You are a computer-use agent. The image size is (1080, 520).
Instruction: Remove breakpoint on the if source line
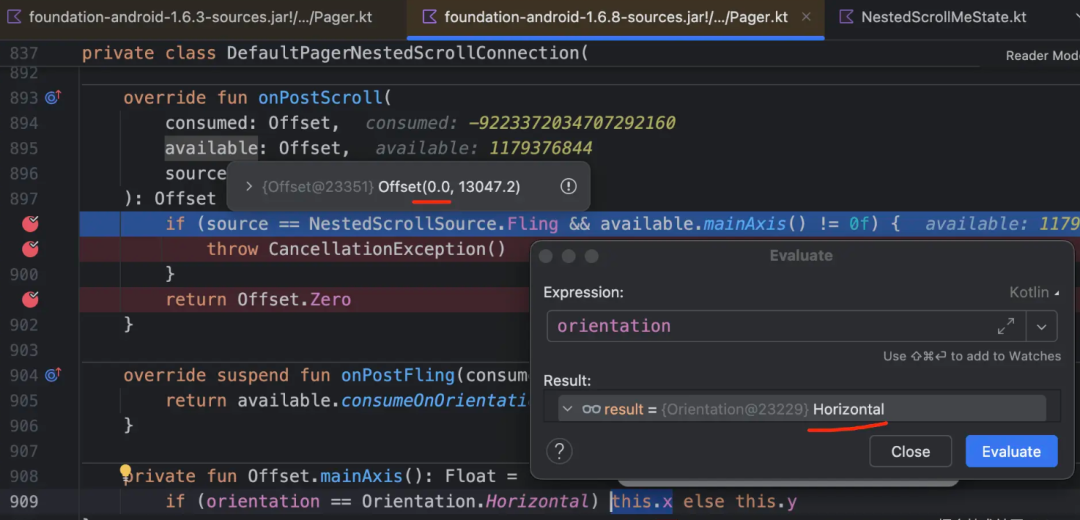tap(30, 224)
